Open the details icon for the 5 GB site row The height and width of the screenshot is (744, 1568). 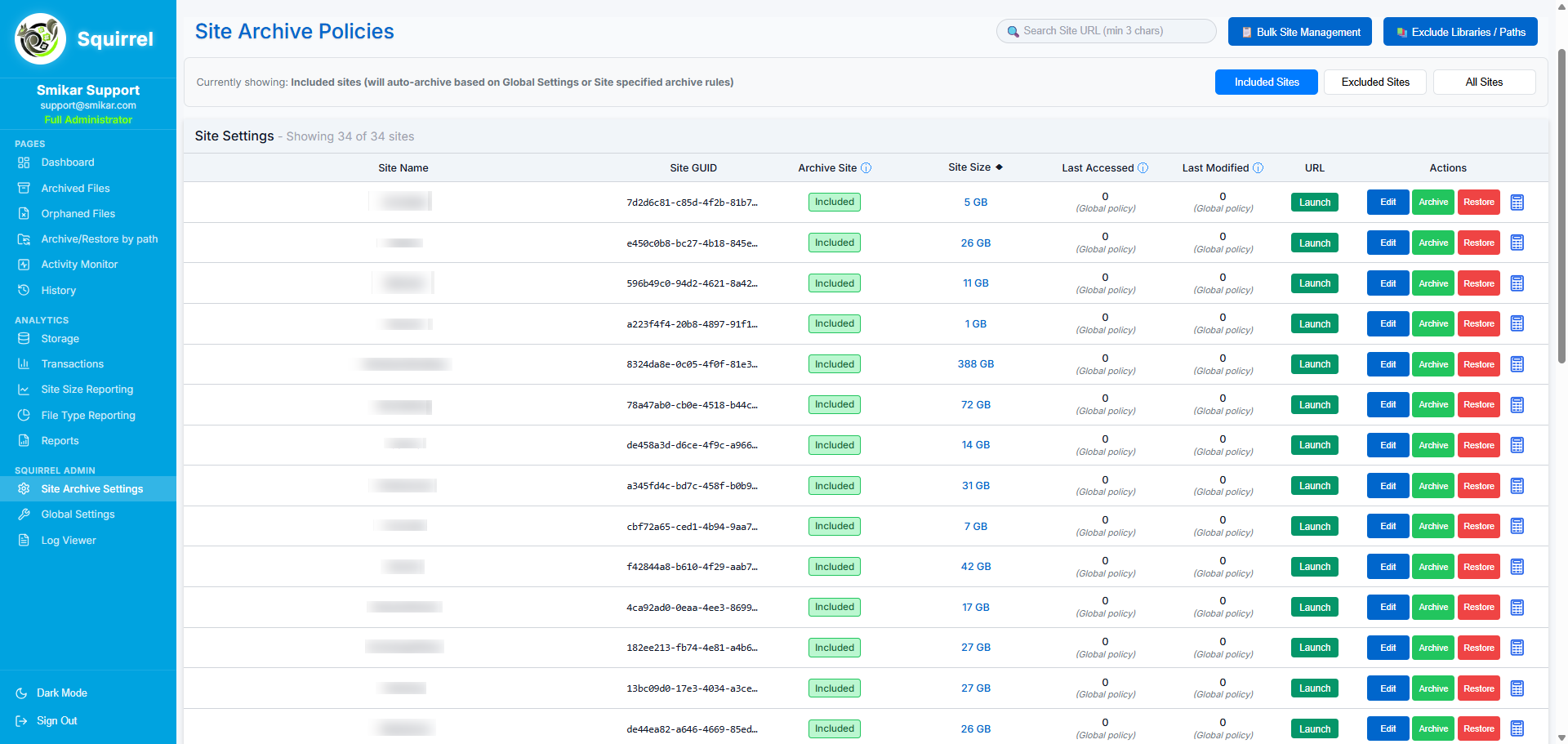pos(1517,203)
